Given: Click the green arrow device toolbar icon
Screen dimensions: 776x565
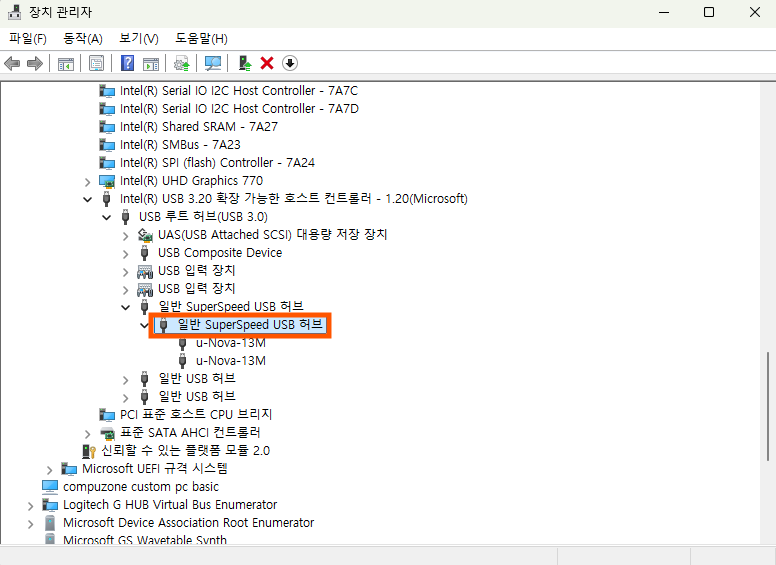Looking at the screenshot, I should pyautogui.click(x=244, y=63).
